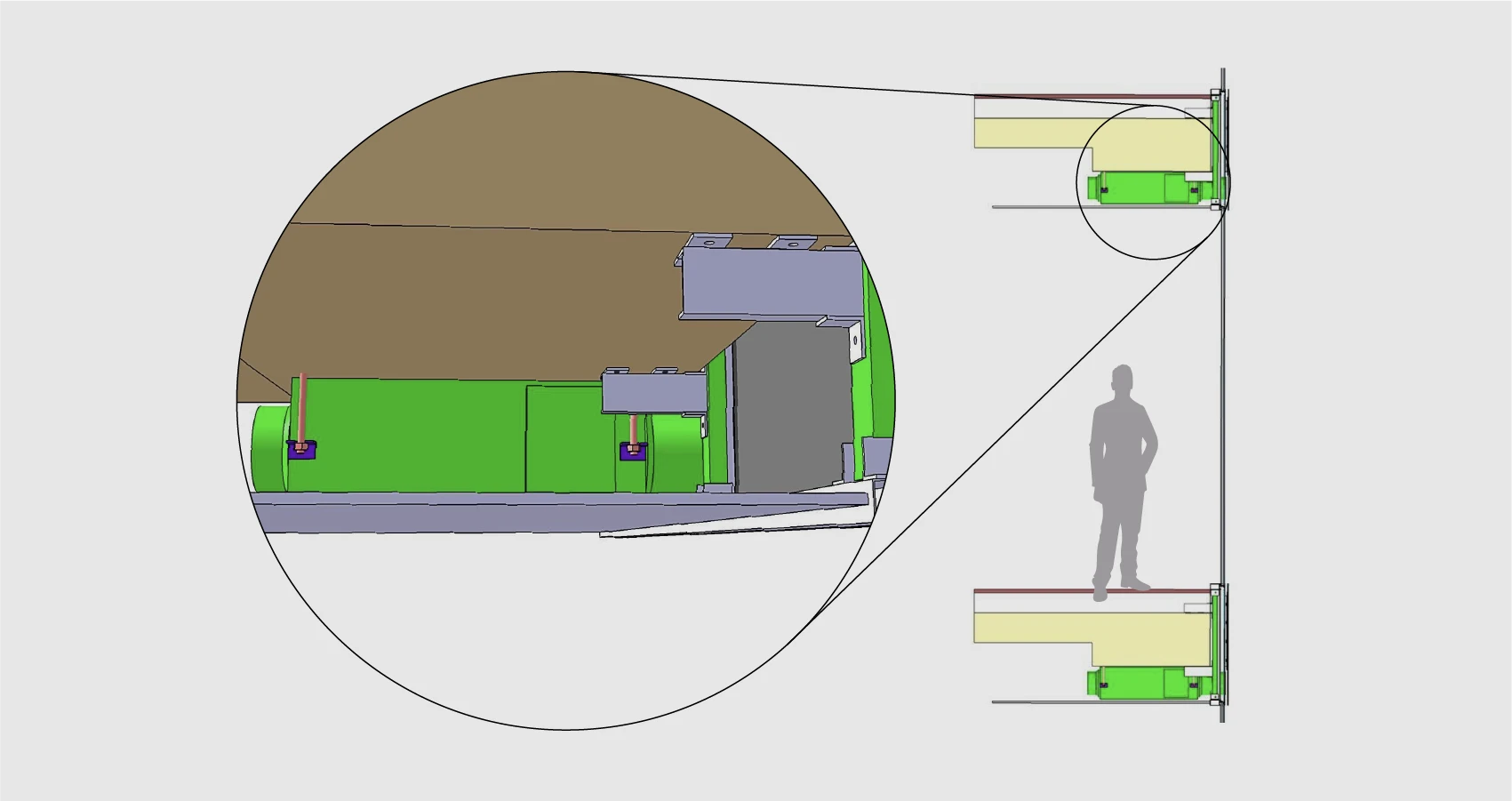Select the large upper gray mounting bracket
This screenshot has width=1512, height=801.
click(769, 283)
